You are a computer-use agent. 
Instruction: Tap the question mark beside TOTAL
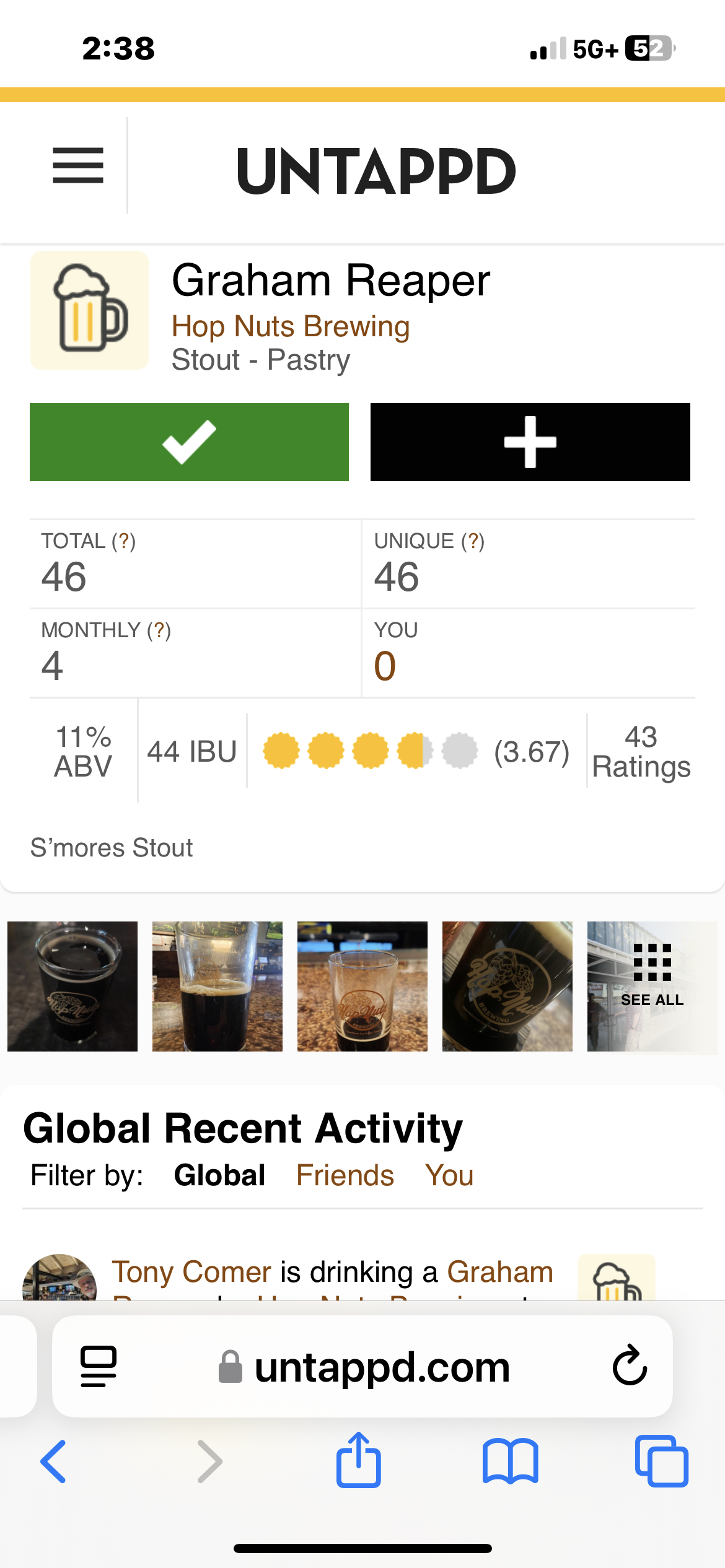coord(123,541)
